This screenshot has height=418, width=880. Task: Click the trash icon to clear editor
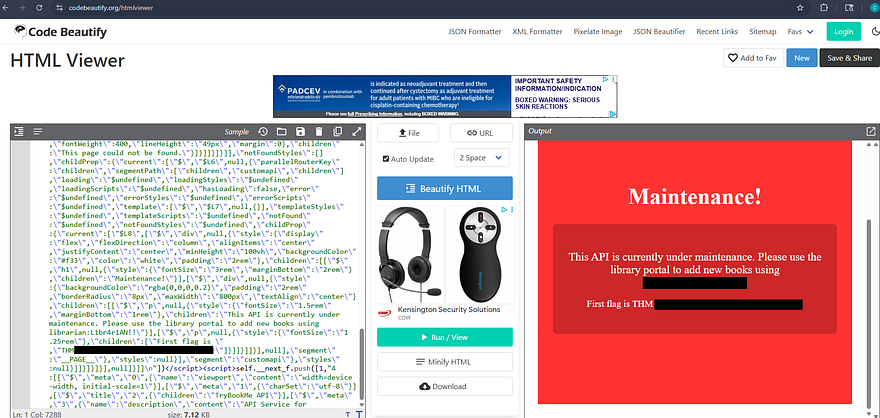[x=320, y=132]
